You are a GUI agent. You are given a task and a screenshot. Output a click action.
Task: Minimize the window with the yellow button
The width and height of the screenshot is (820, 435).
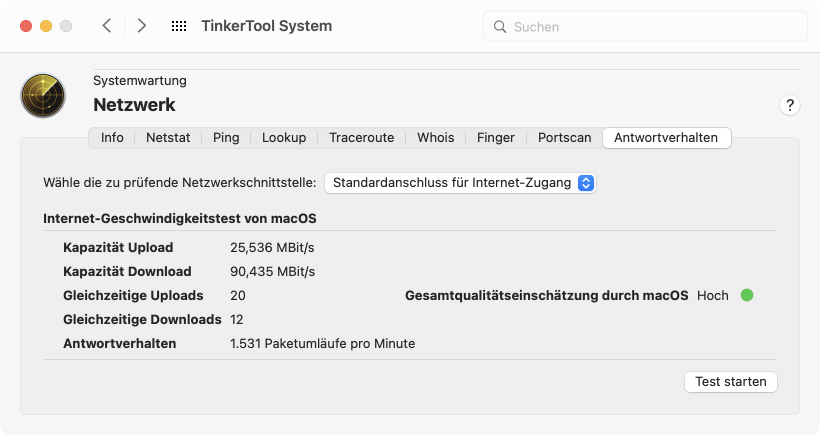pyautogui.click(x=46, y=26)
